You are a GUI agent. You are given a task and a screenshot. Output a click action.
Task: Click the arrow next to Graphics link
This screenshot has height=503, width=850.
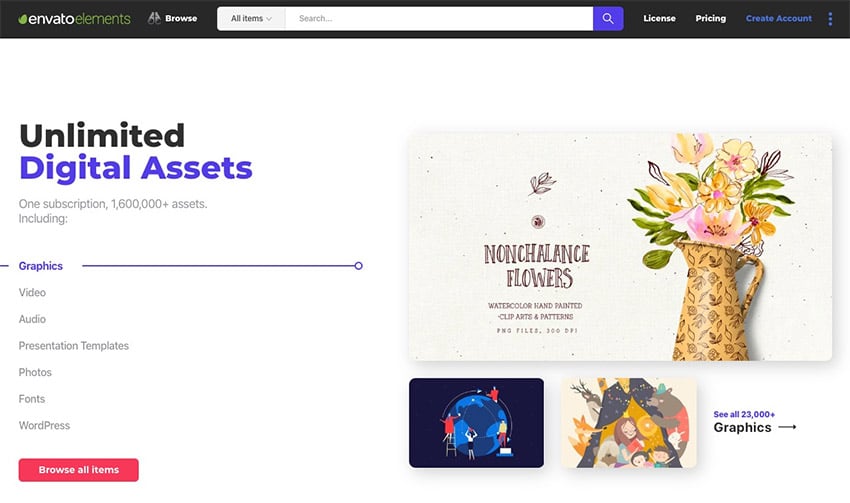coord(787,427)
